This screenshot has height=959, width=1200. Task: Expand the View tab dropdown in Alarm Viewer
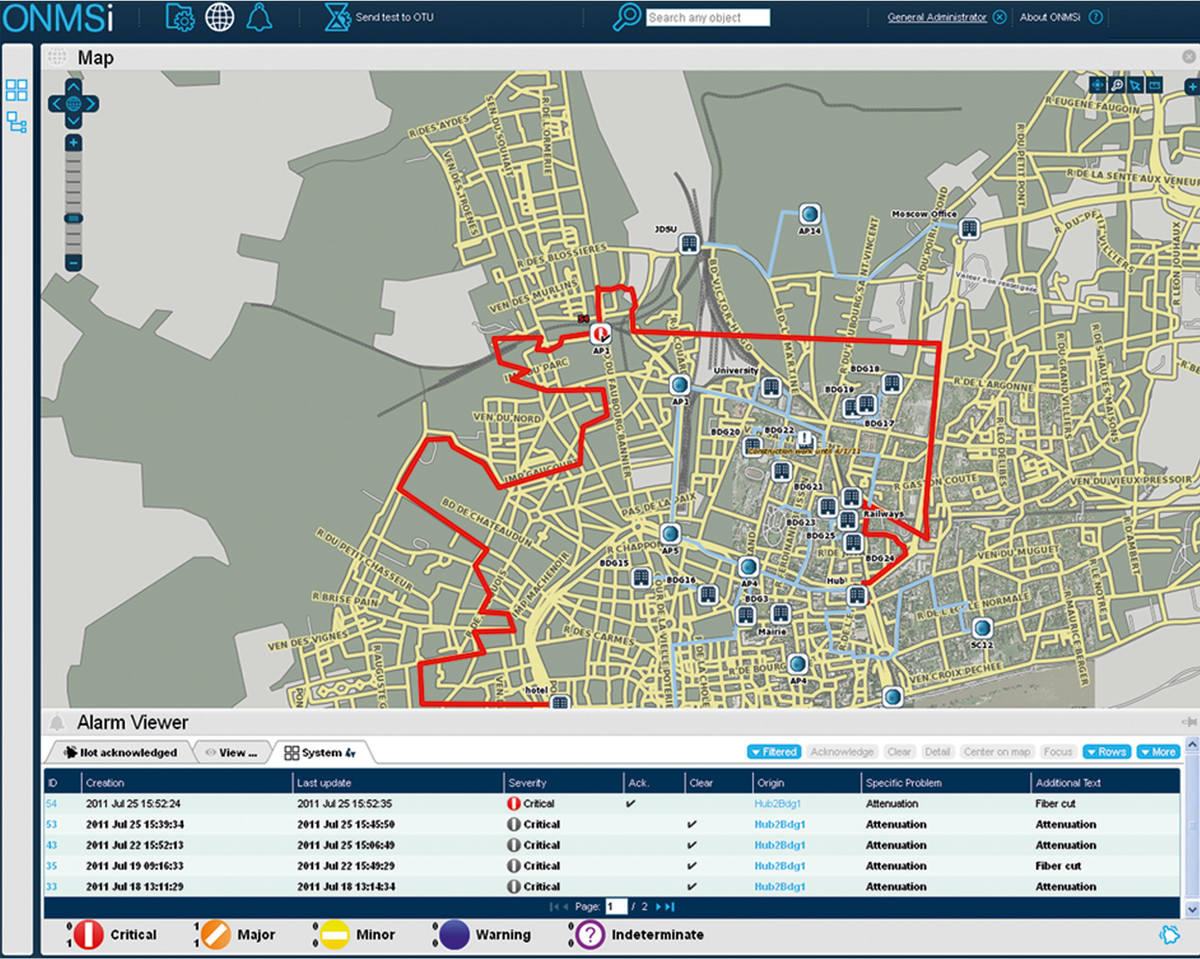pos(232,752)
